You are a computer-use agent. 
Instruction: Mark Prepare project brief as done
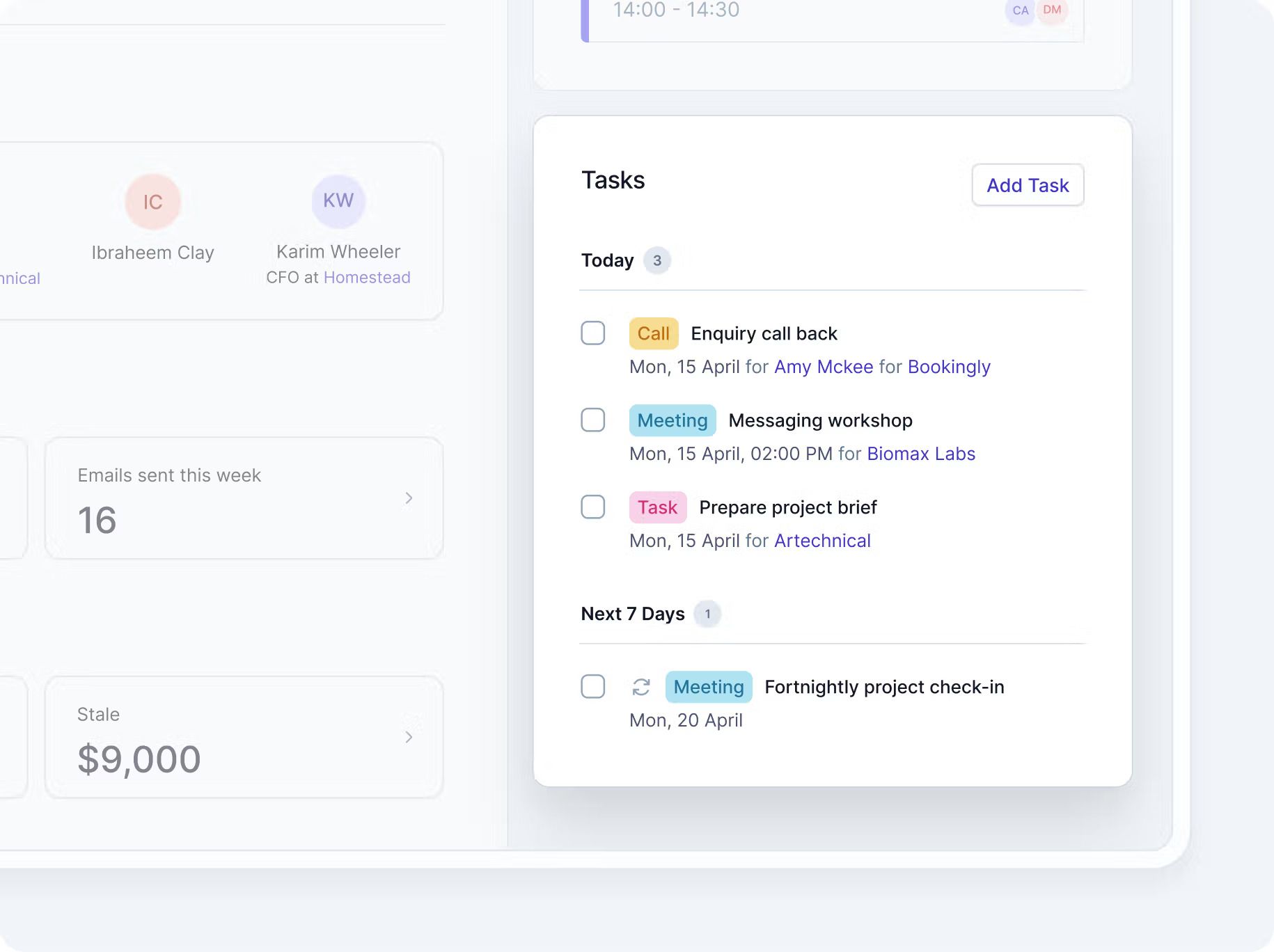[x=593, y=507]
